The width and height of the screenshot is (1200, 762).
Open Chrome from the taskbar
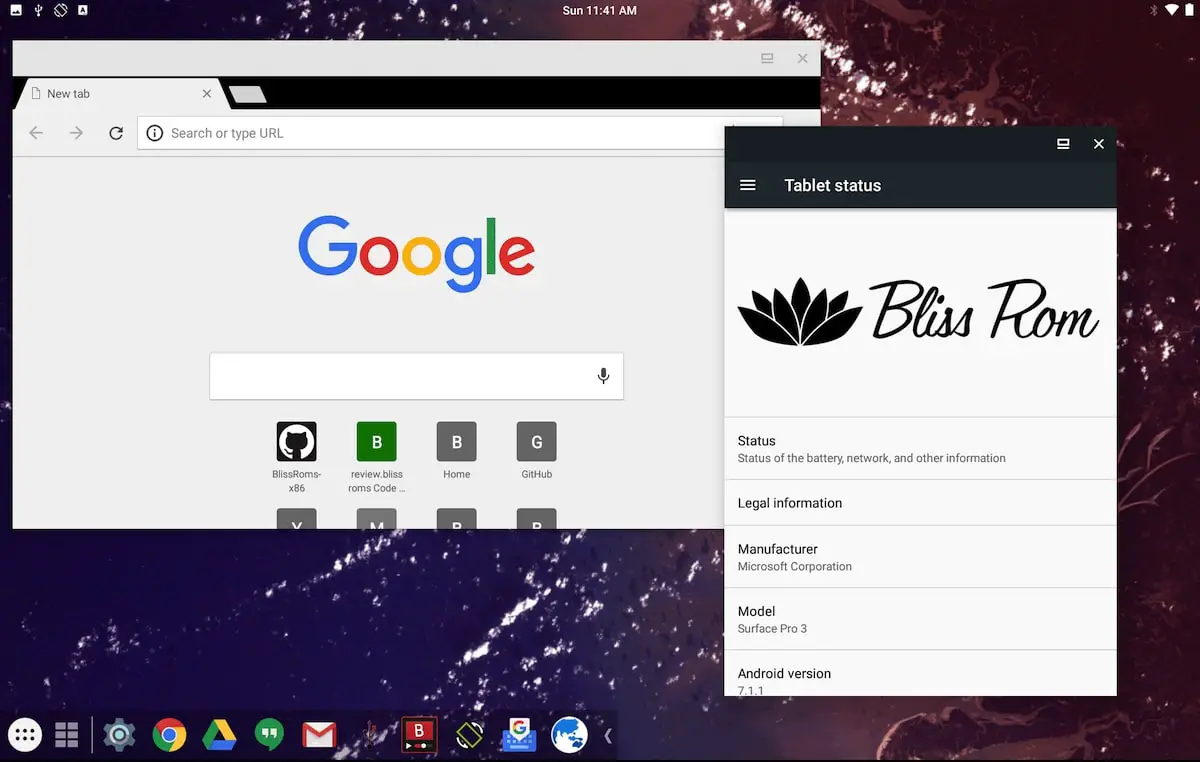169,736
